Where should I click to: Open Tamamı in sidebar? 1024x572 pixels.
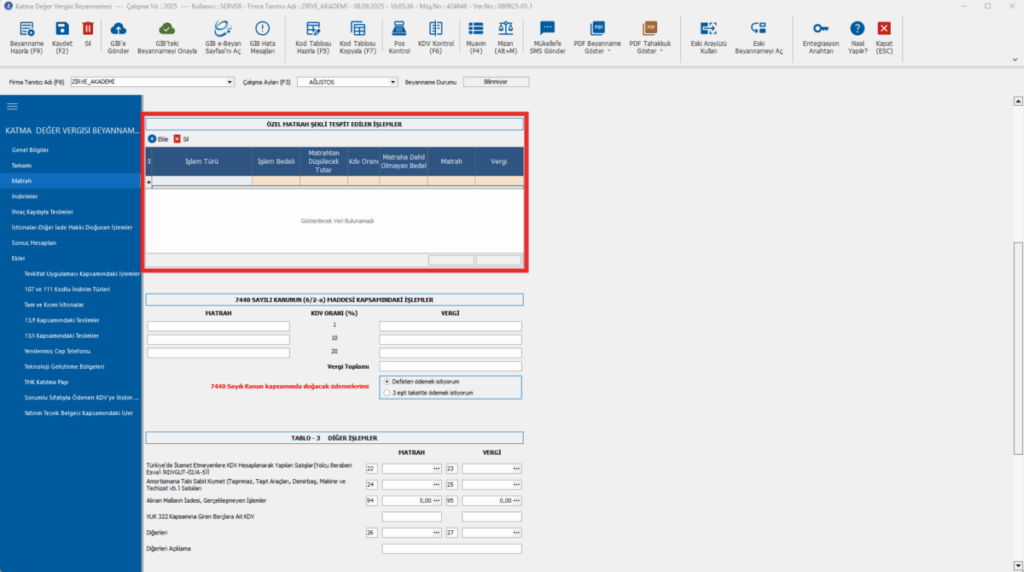coord(22,166)
